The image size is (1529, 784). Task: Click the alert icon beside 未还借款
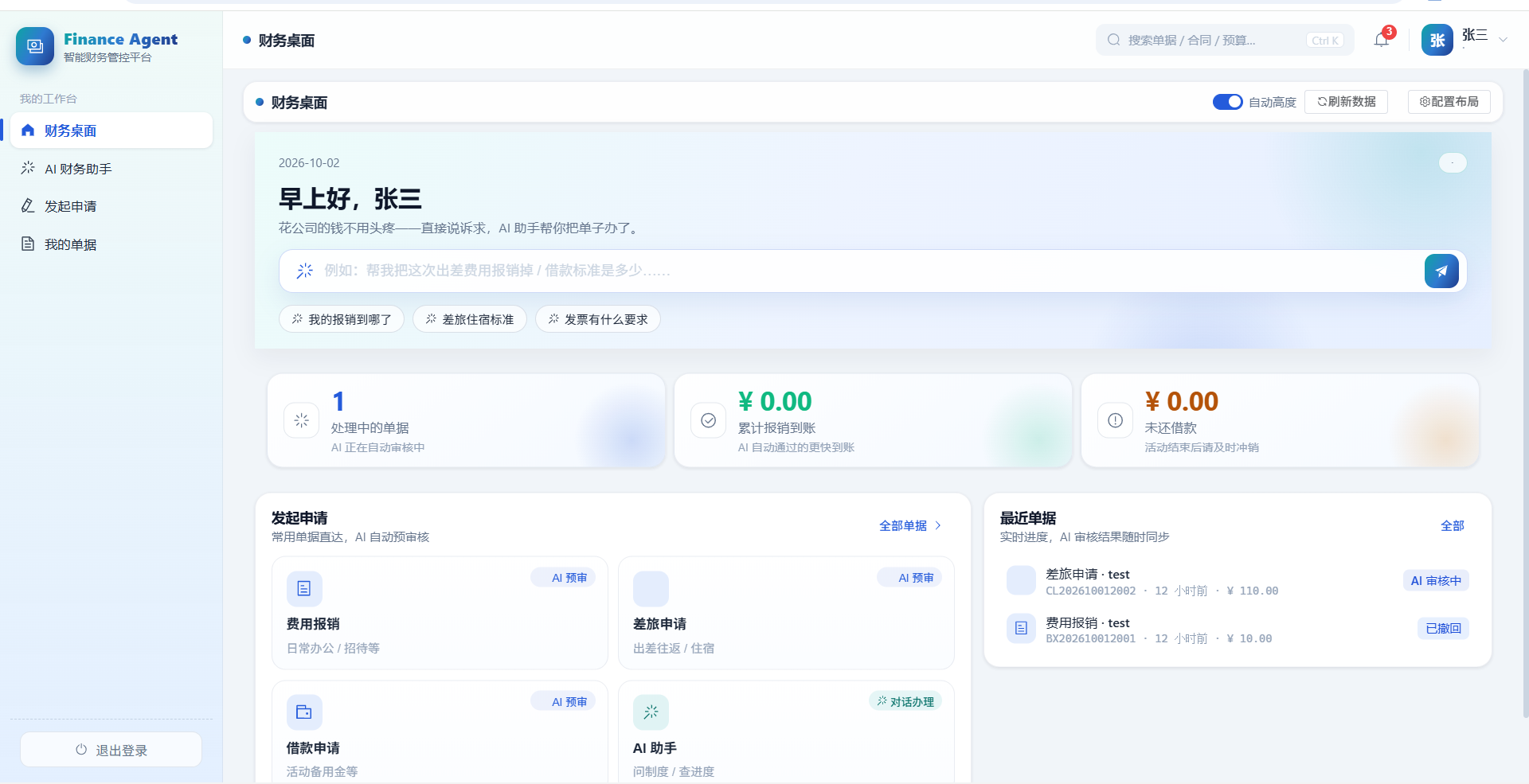(1115, 420)
